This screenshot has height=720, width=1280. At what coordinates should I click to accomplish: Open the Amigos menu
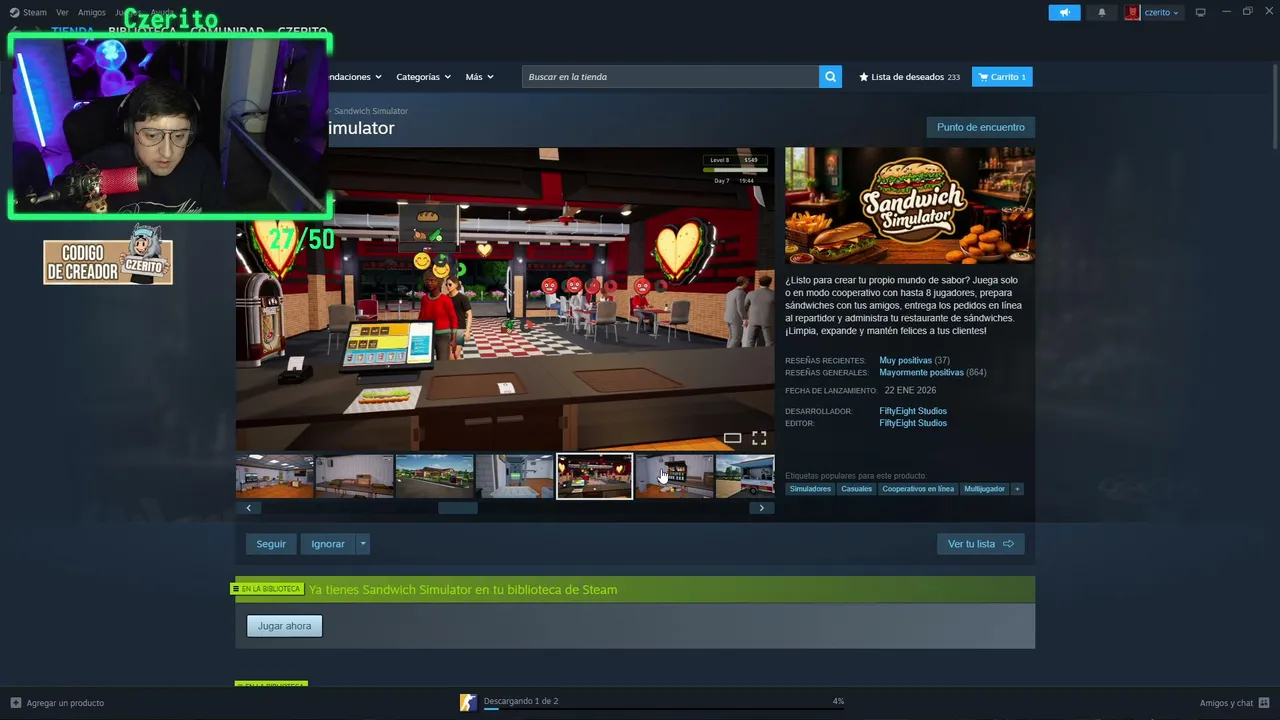[92, 12]
